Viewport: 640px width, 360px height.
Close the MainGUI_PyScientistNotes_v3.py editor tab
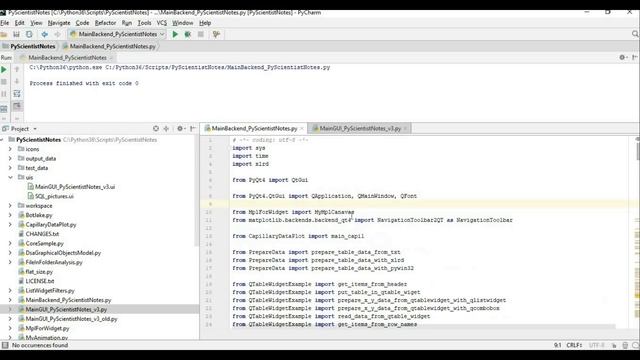coord(405,129)
